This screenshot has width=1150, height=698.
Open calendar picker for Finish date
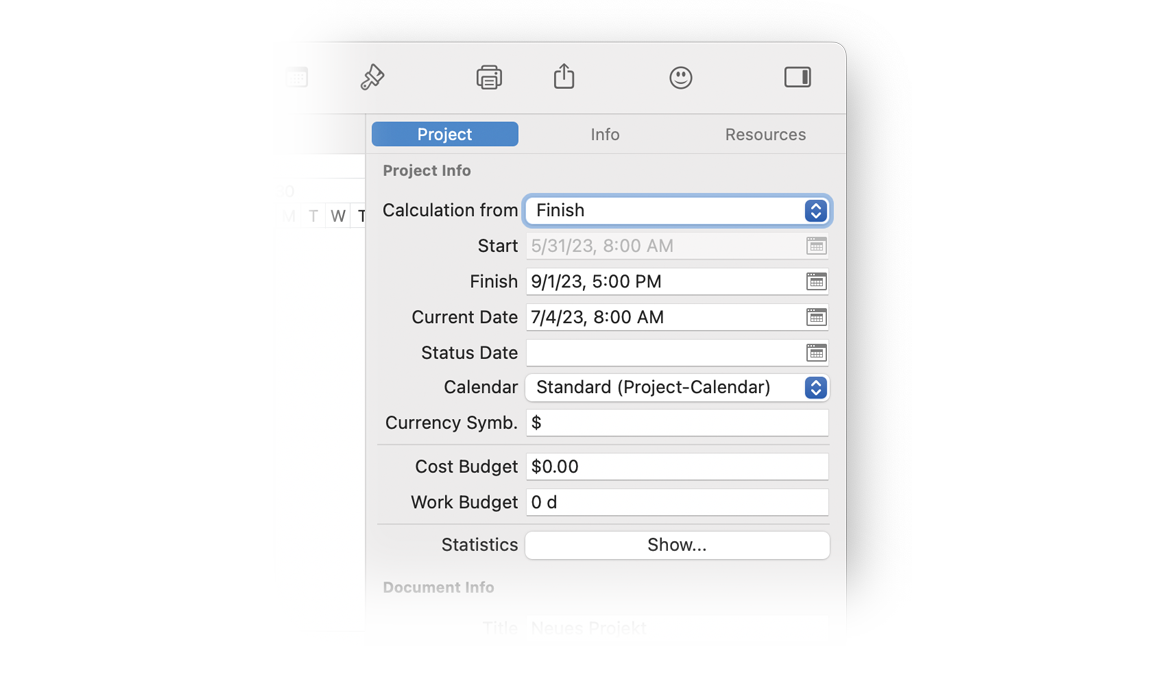coord(816,282)
